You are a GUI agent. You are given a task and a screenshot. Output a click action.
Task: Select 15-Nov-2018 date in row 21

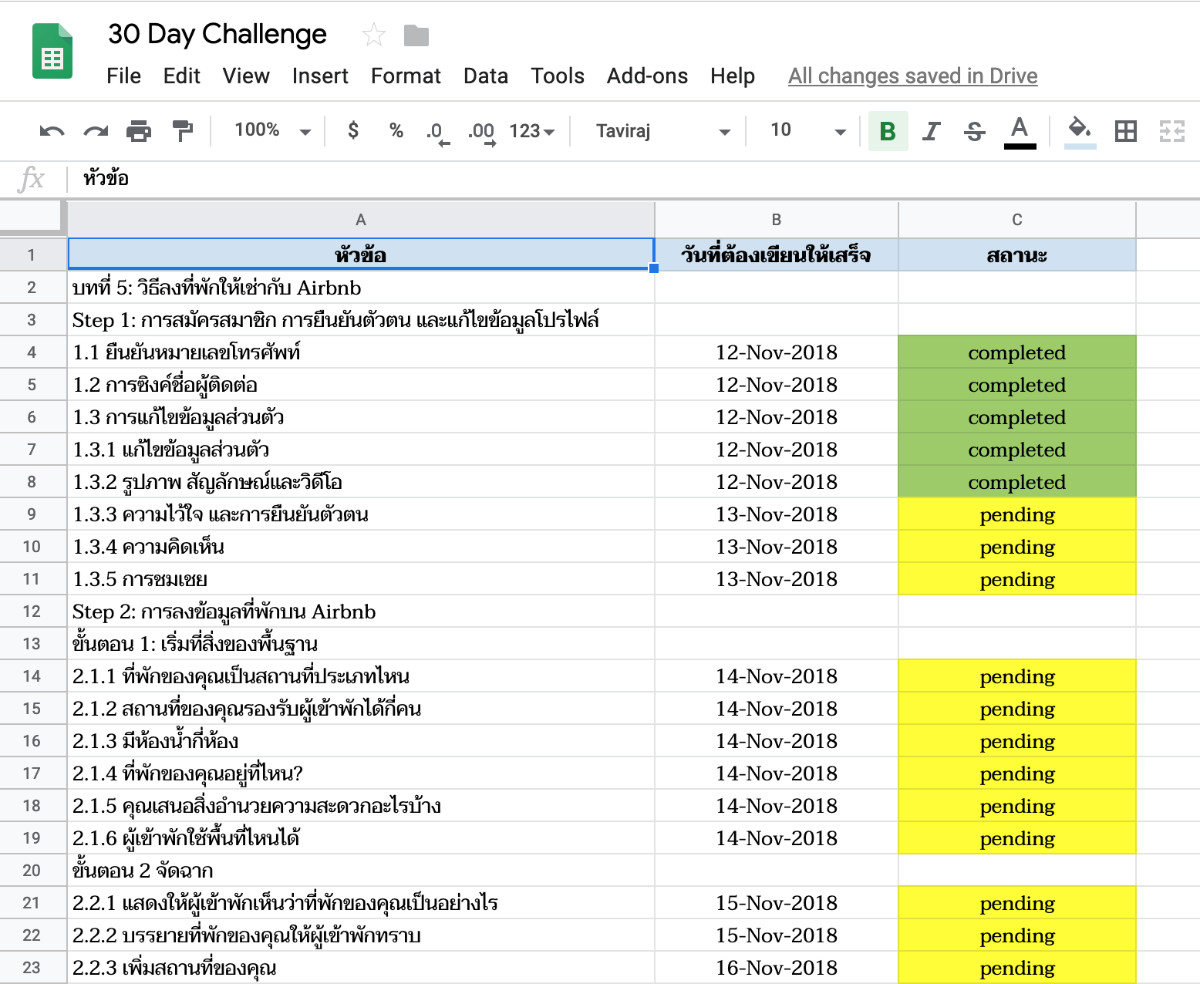776,903
